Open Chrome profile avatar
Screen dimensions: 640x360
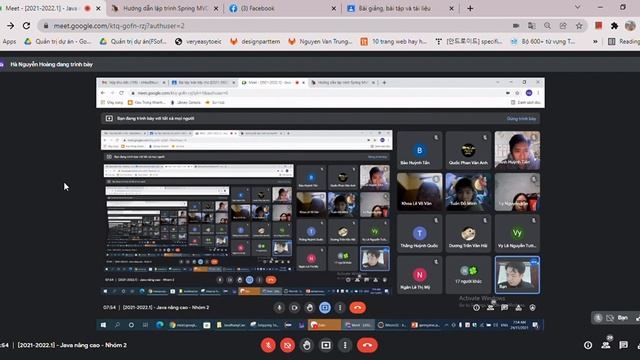pyautogui.click(x=630, y=26)
